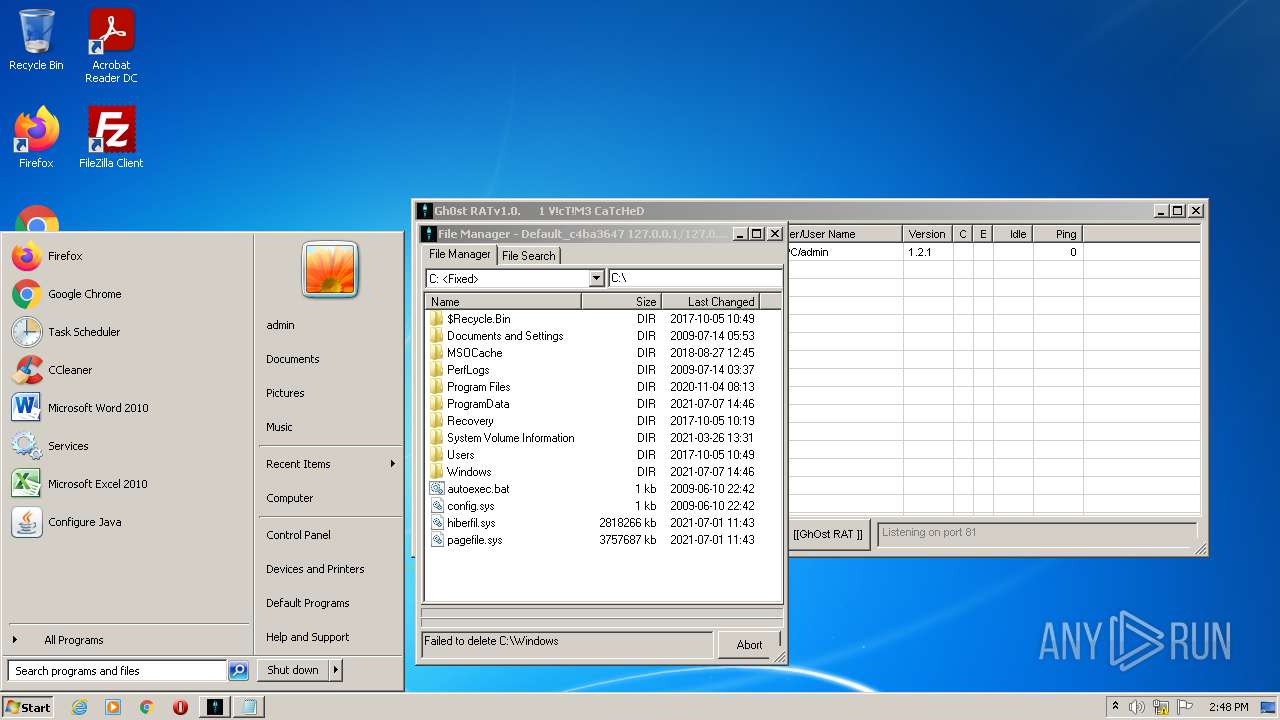Screen dimensions: 1280x720
Task: Open the Recycle Bin desktop icon
Action: pyautogui.click(x=36, y=40)
